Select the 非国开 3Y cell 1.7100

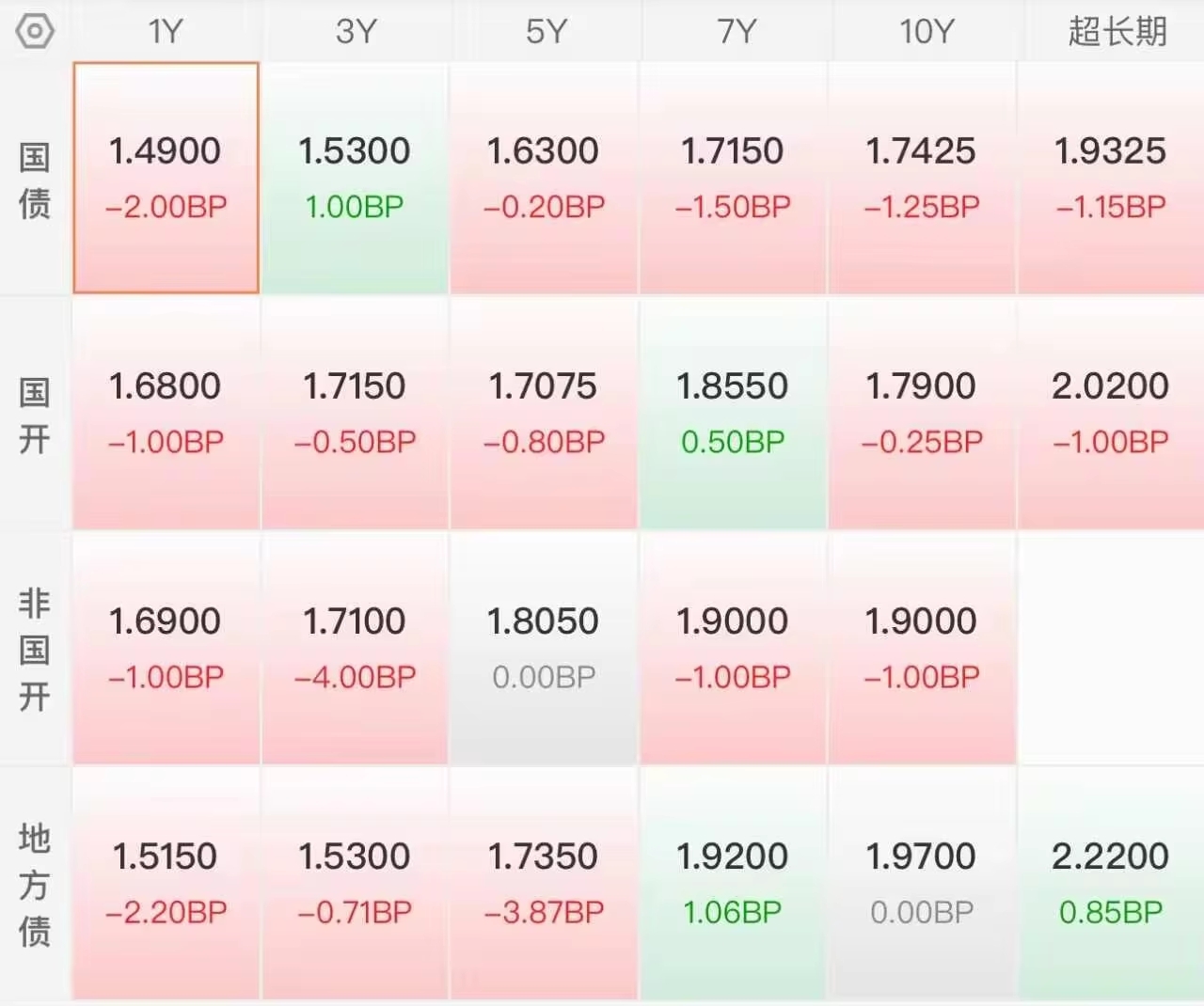coord(355,648)
